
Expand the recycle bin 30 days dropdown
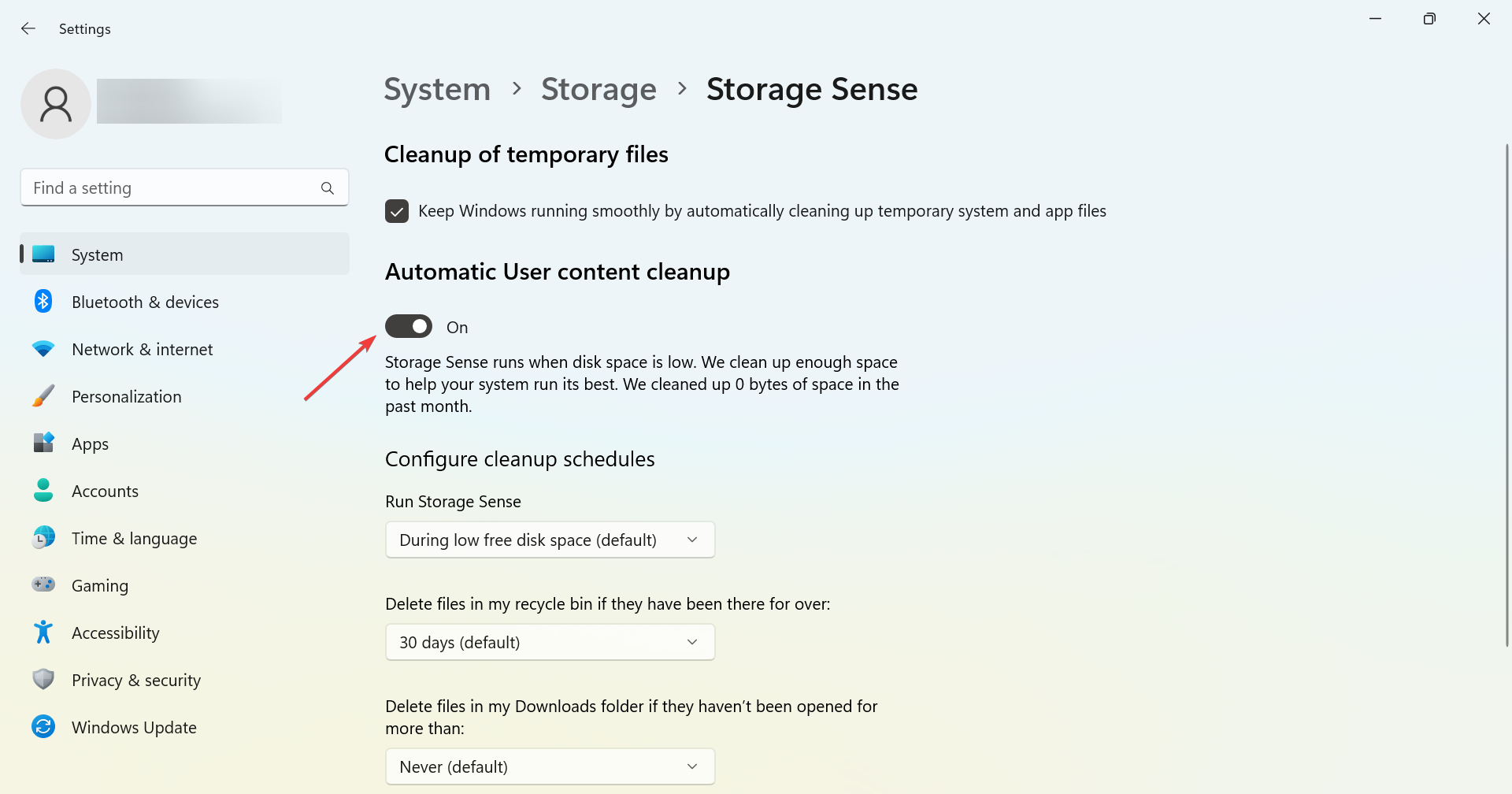click(x=550, y=643)
